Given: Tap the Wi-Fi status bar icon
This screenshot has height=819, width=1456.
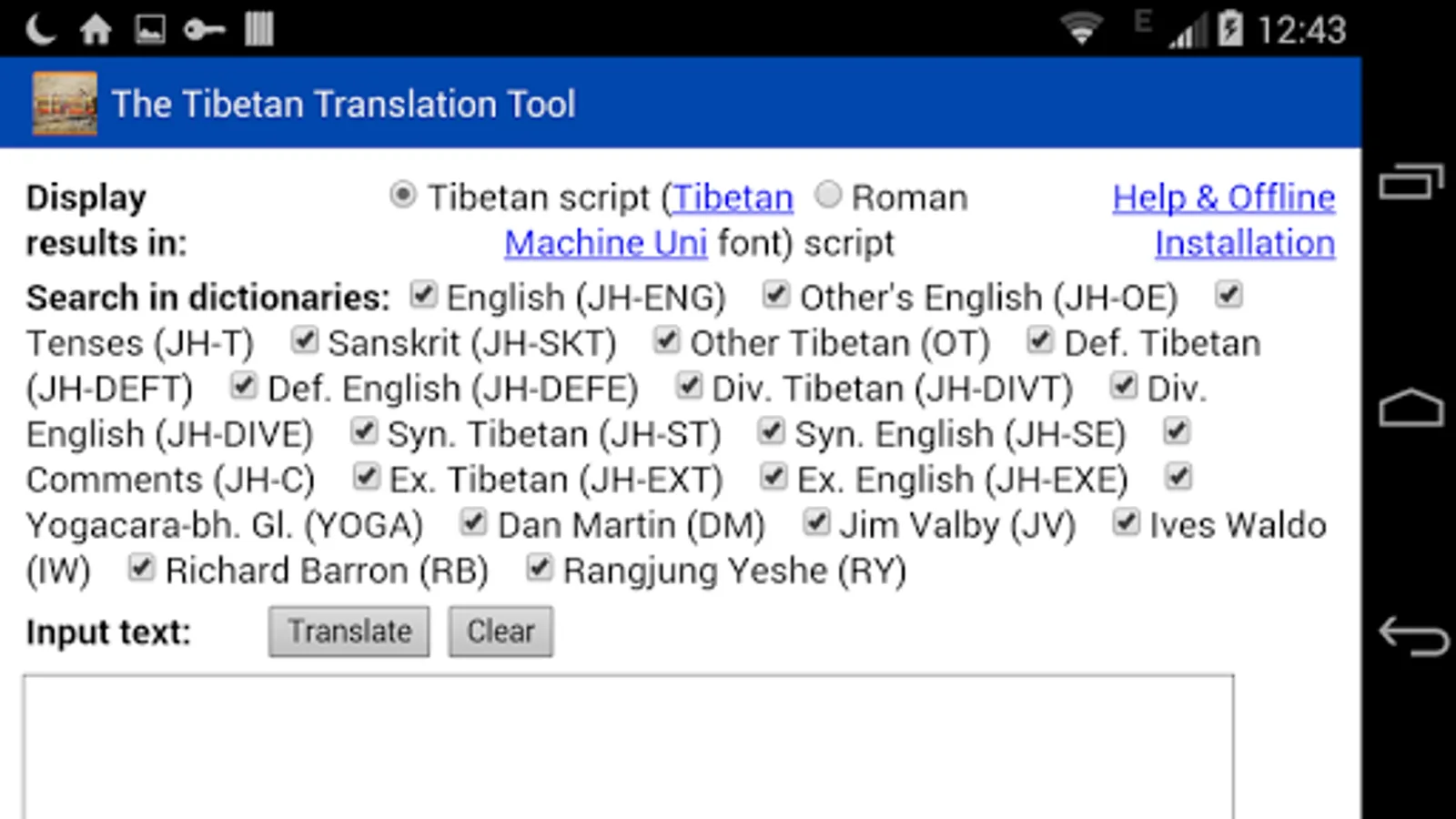Looking at the screenshot, I should click(1081, 29).
